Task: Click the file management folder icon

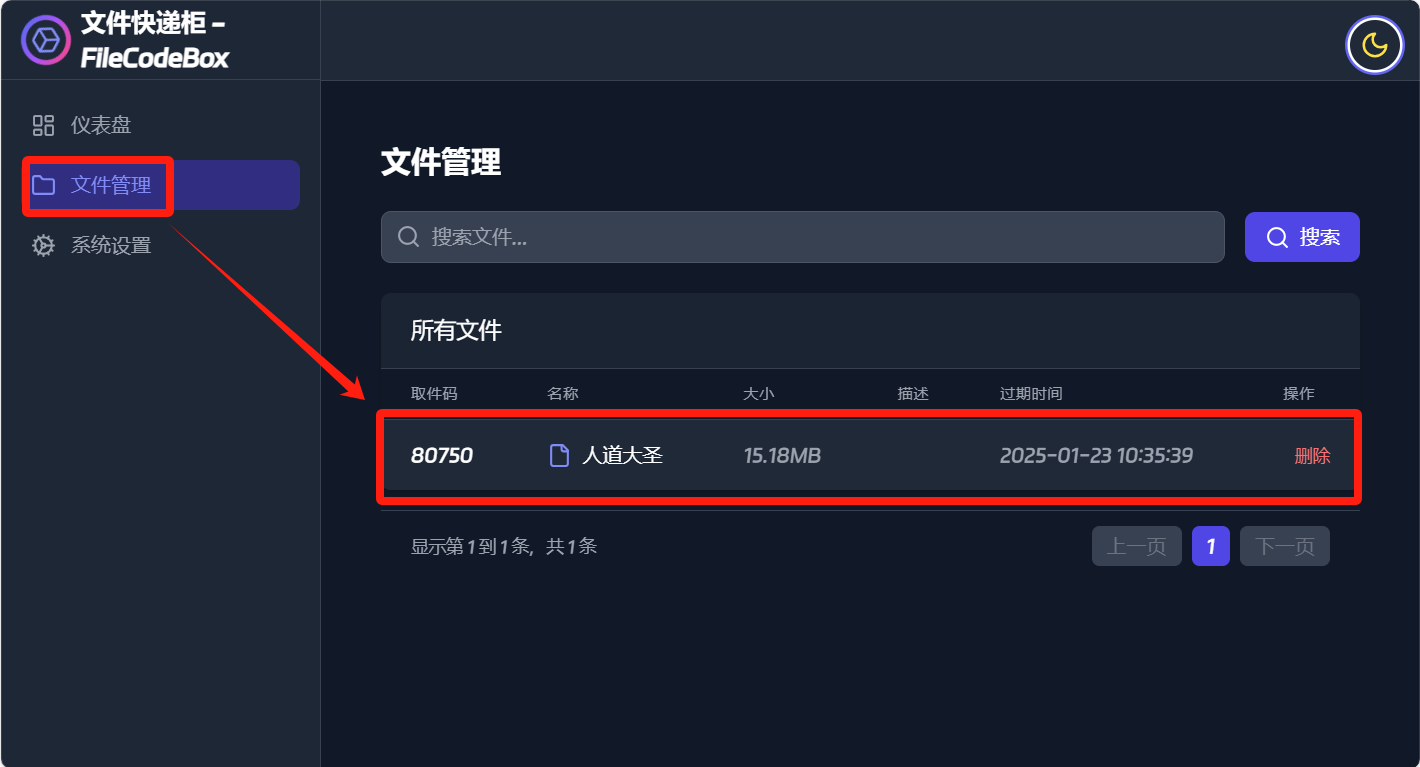Action: pos(43,185)
